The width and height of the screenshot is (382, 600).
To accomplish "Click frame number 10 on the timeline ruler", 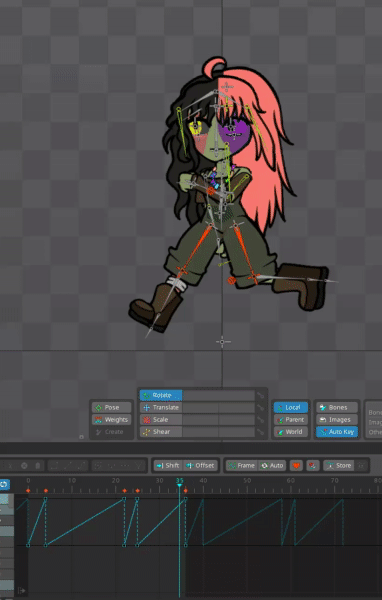I will (72, 480).
